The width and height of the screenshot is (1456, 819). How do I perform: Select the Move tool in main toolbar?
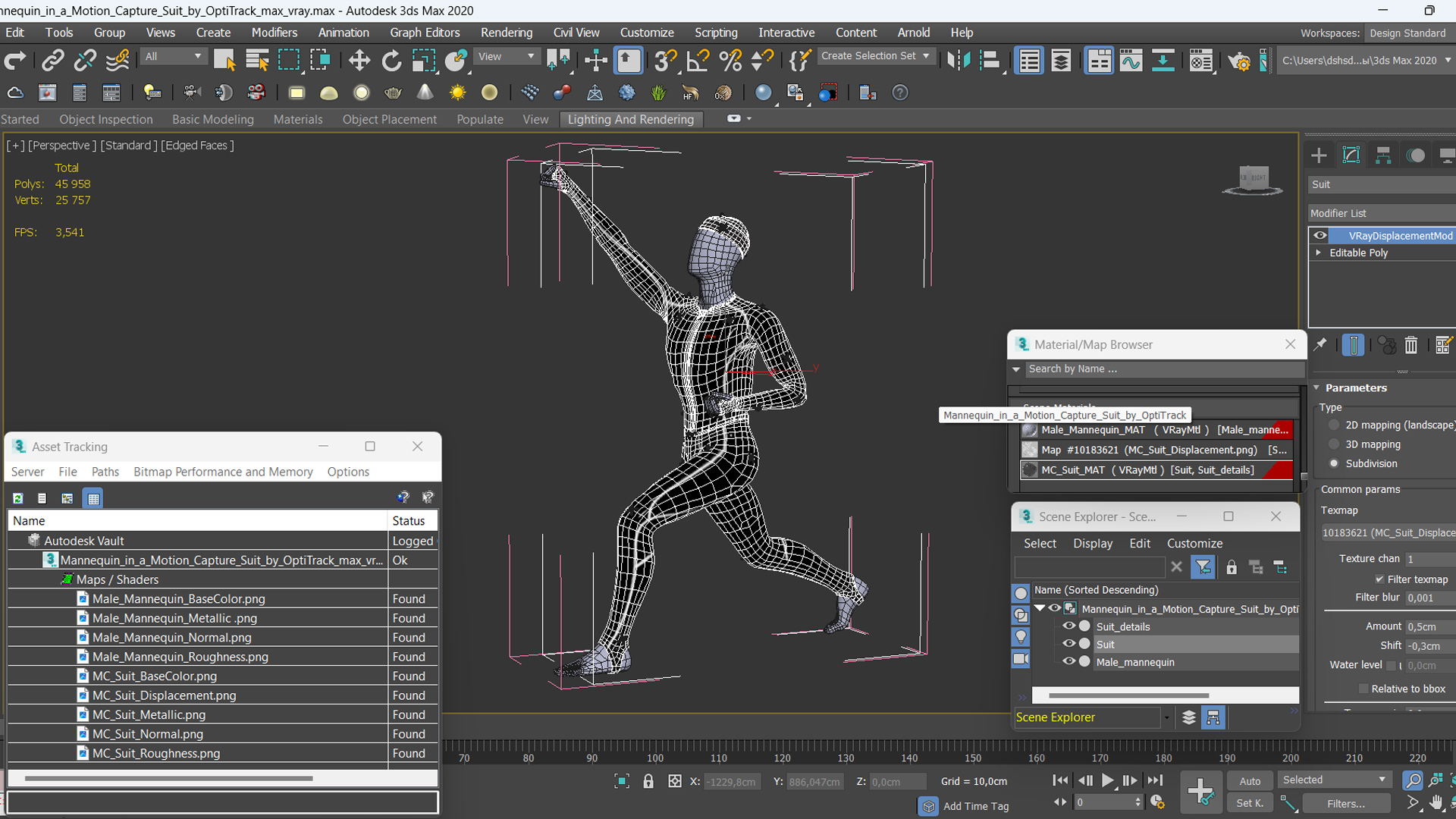tap(359, 61)
